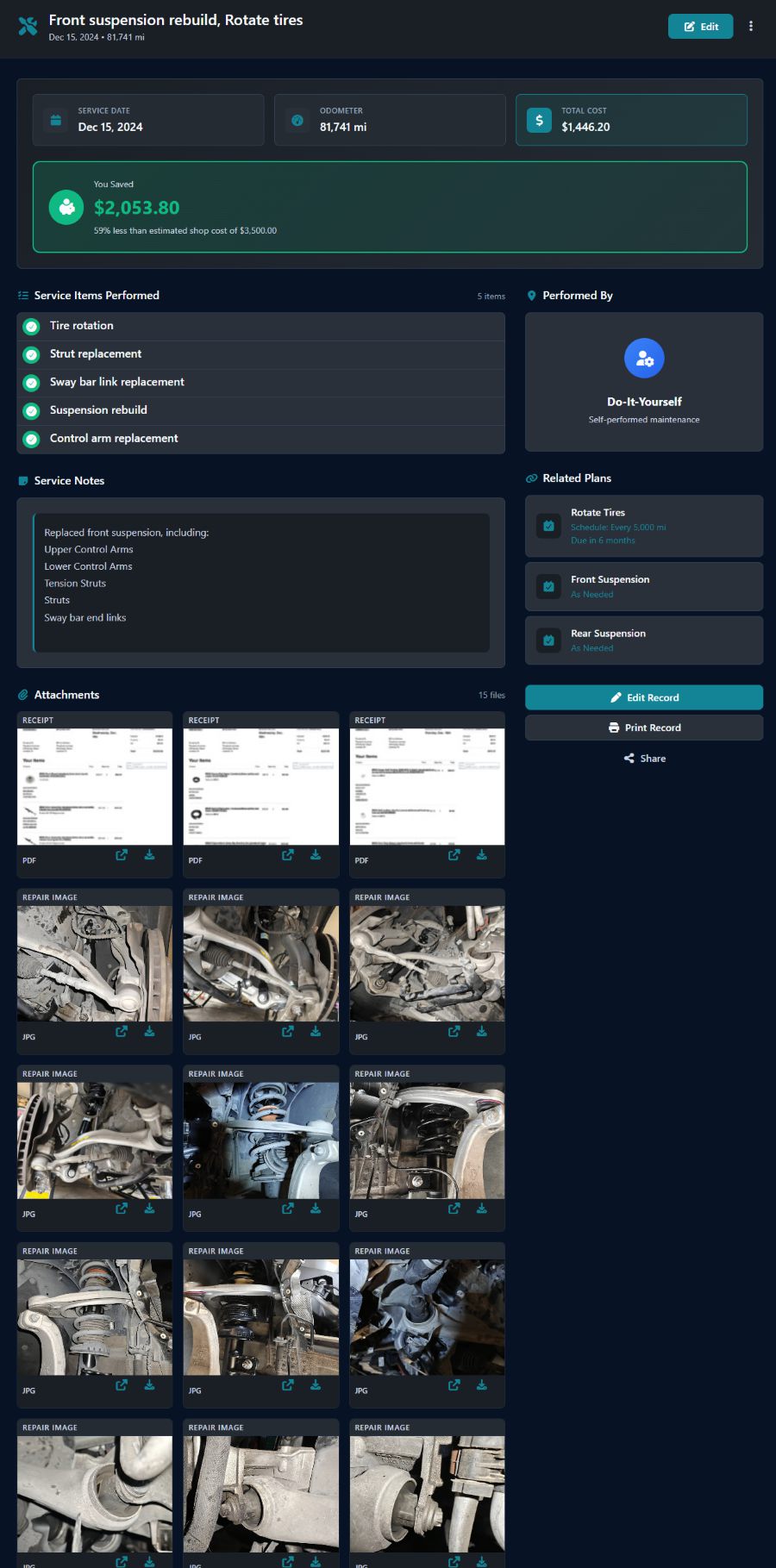Download the second receipt PDF

coord(316,855)
